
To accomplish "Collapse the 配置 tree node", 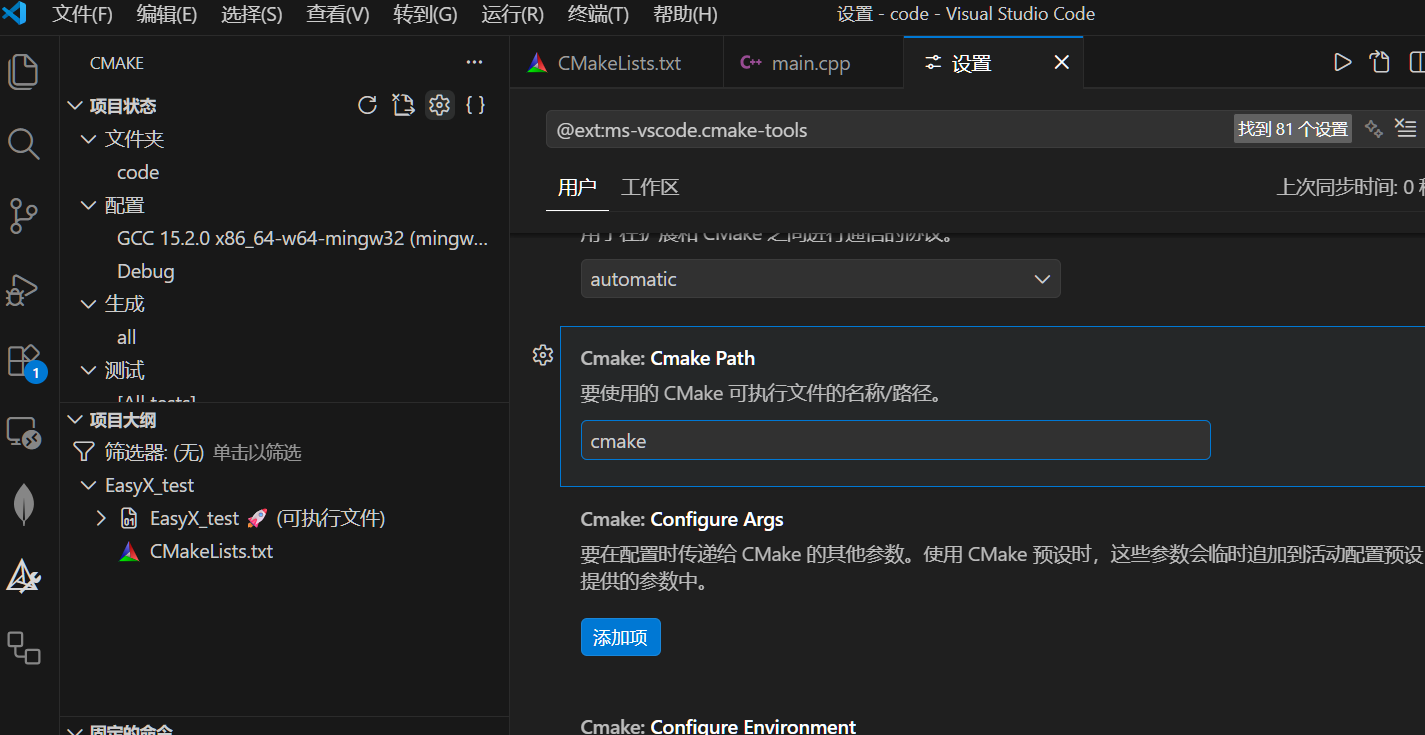I will click(88, 205).
